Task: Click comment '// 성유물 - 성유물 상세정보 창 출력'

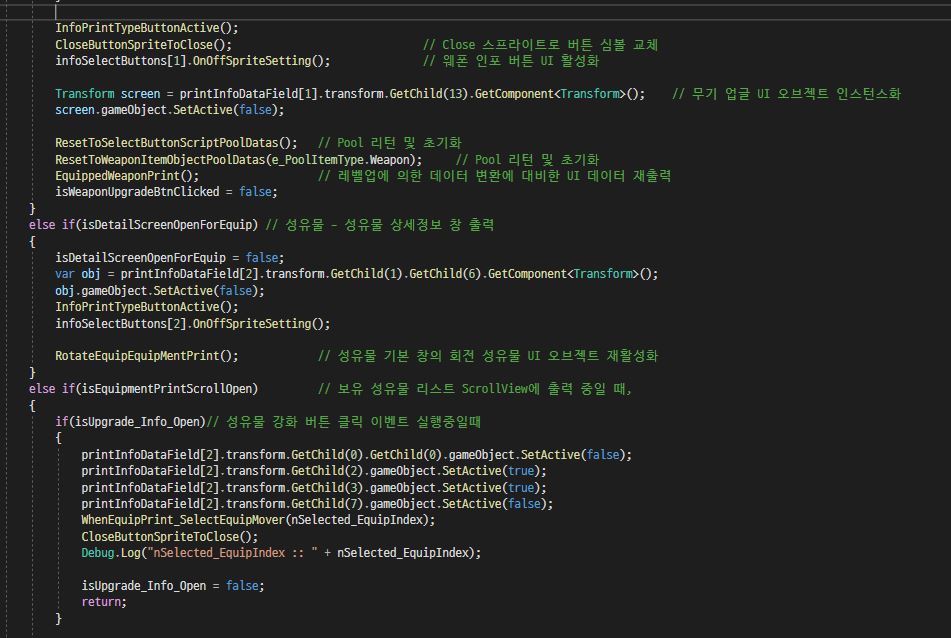Action: coord(380,225)
